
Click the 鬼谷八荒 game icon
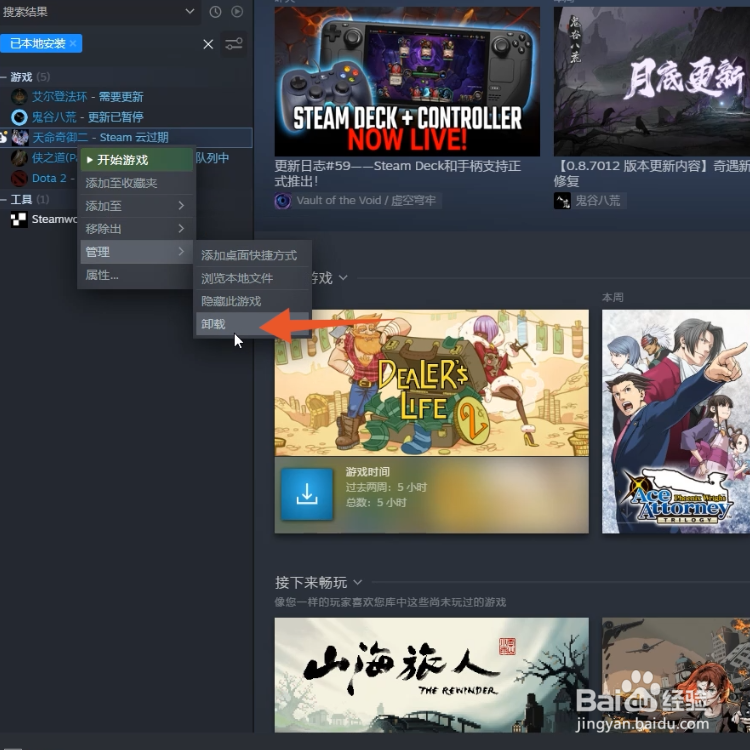click(x=19, y=117)
